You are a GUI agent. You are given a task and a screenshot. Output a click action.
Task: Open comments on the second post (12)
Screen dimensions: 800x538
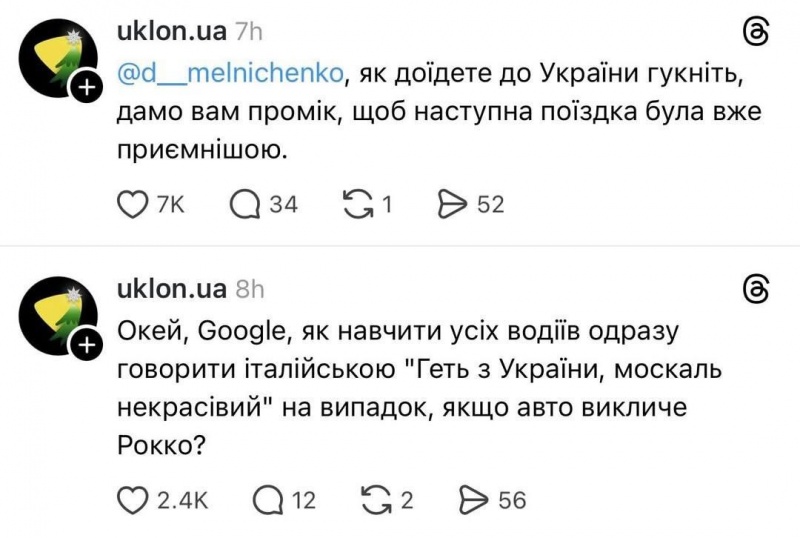pos(269,499)
